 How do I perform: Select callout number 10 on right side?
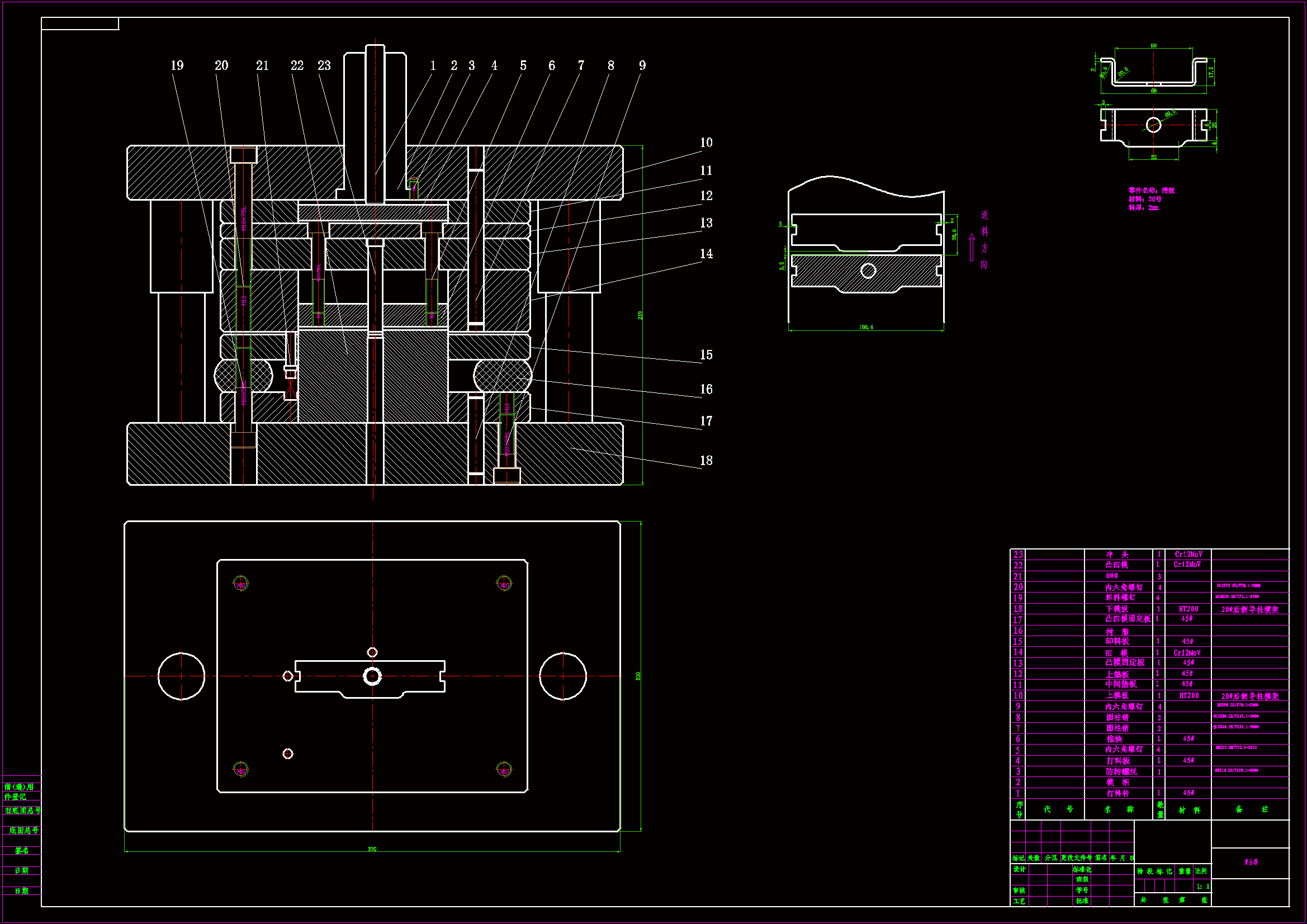click(x=706, y=143)
